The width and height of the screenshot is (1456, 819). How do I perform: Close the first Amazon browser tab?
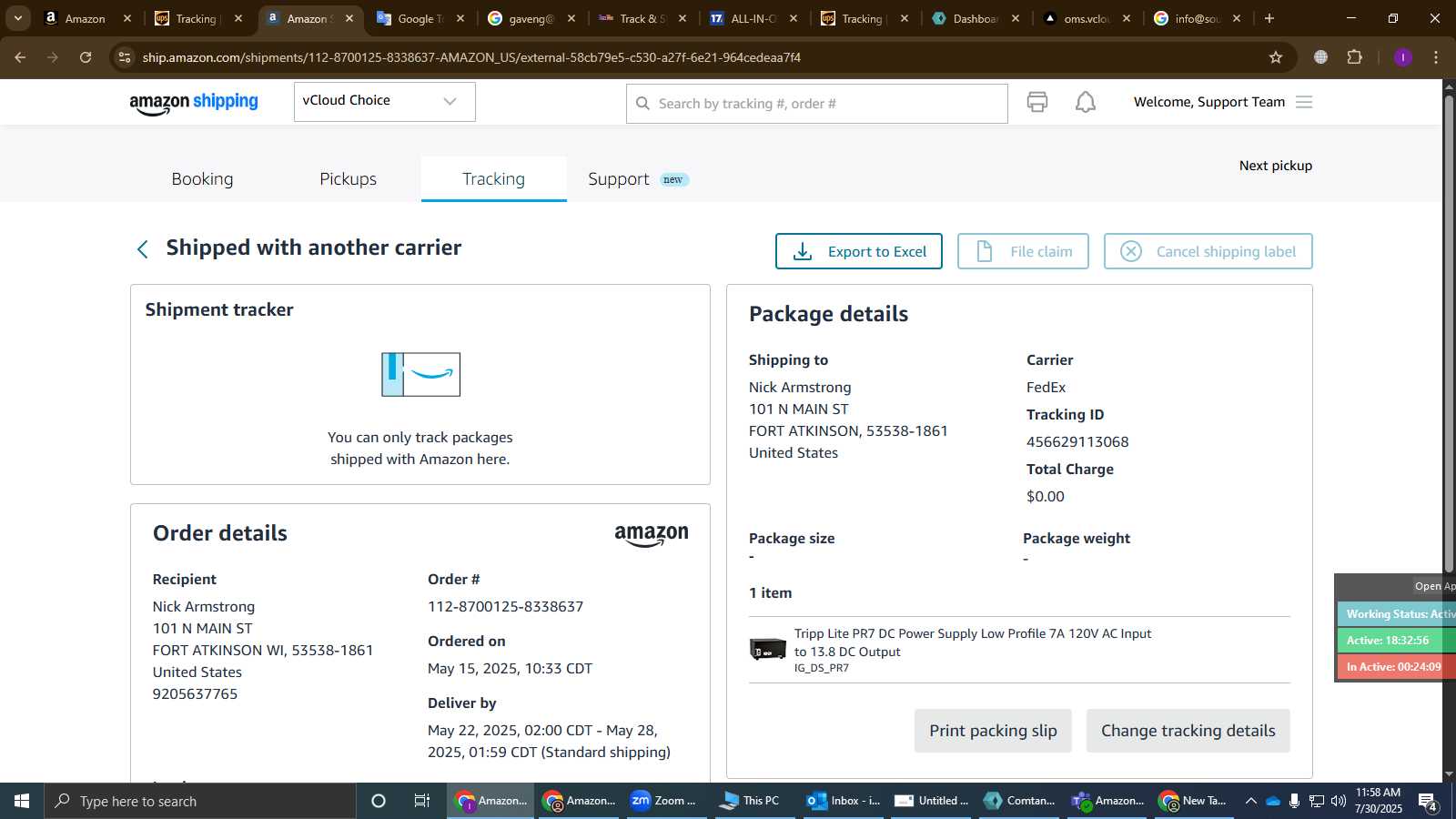[126, 18]
